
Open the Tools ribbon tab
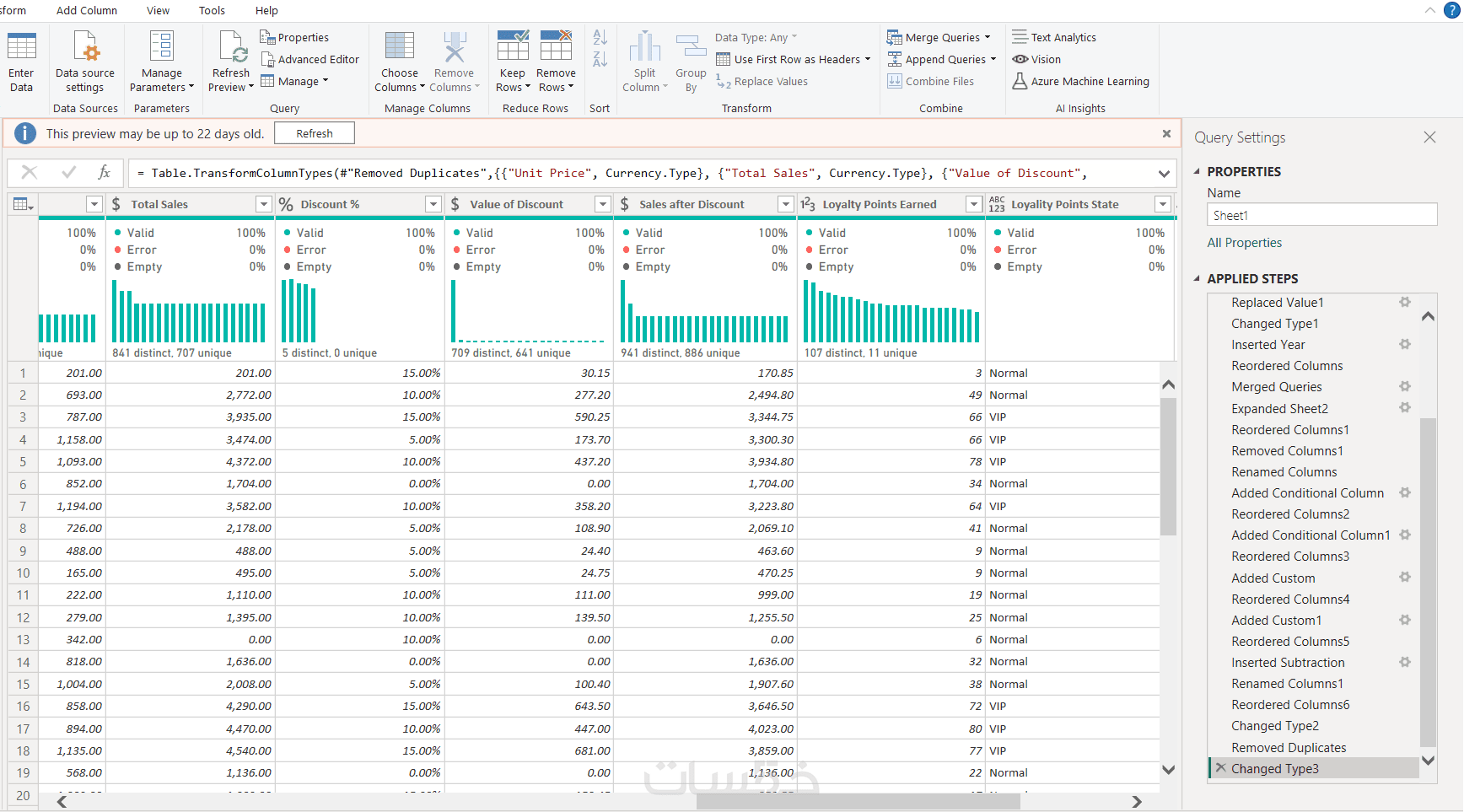click(x=212, y=11)
